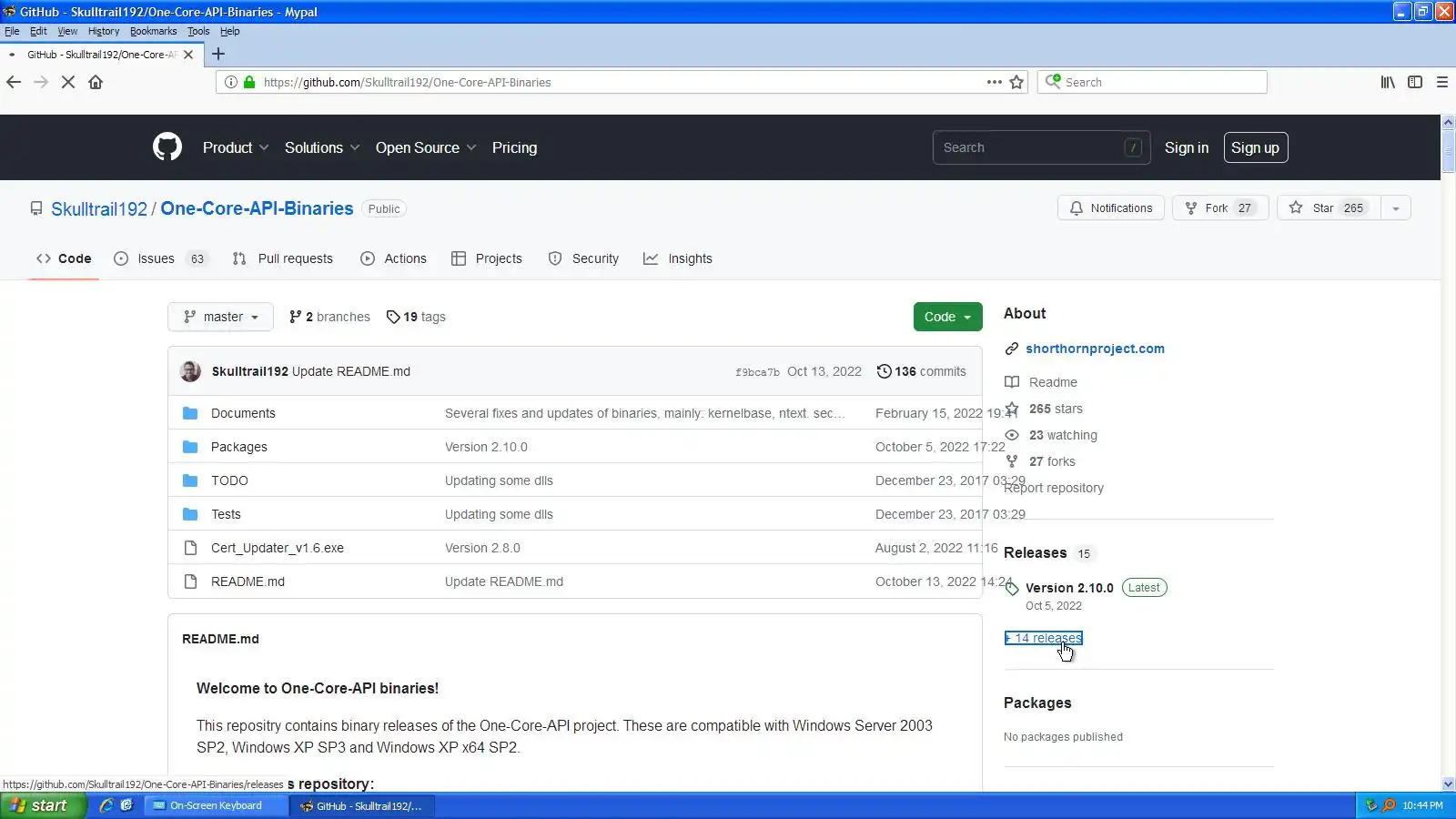Screen dimensions: 1456x819
Task: Open the green Code dropdown button
Action: [948, 317]
